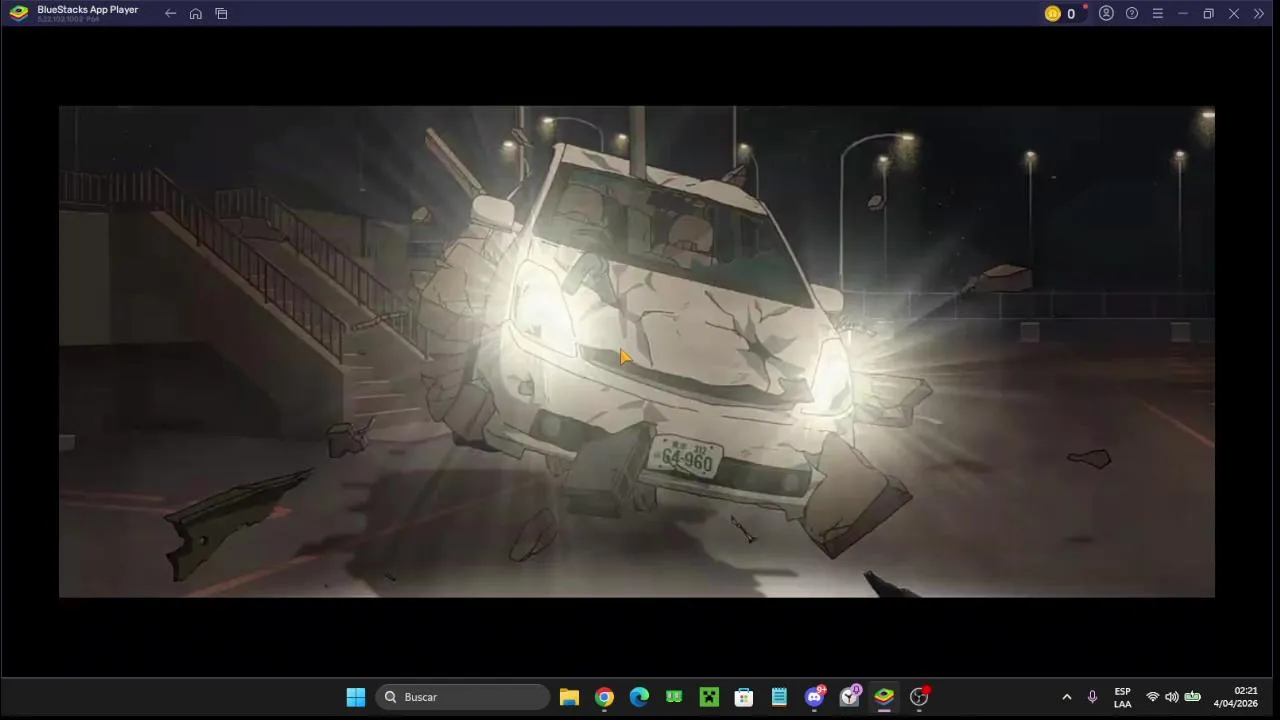This screenshot has height=720, width=1280.
Task: Click the BlueStacks taskbar icon
Action: click(884, 697)
